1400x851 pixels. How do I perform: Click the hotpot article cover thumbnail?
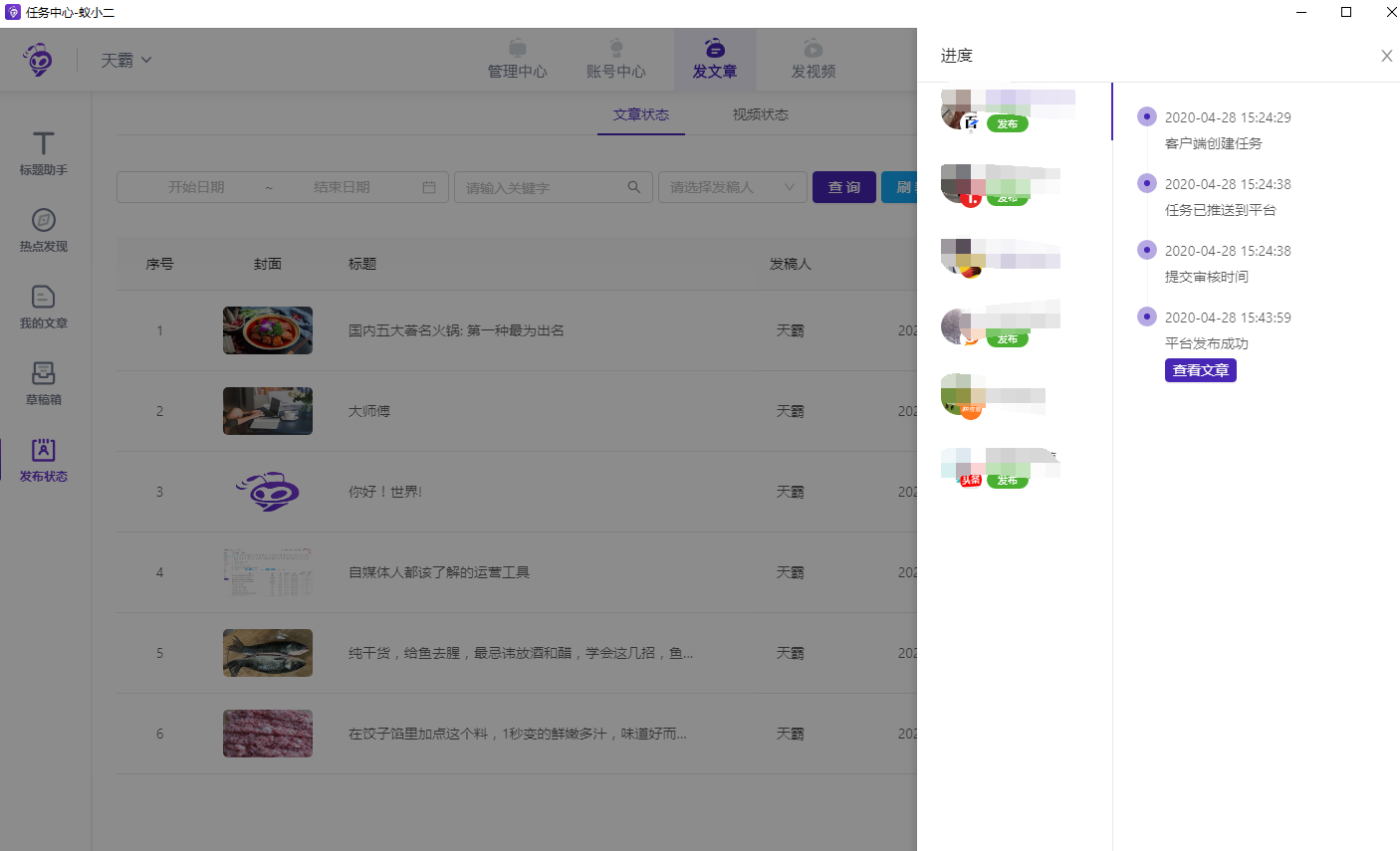point(268,330)
